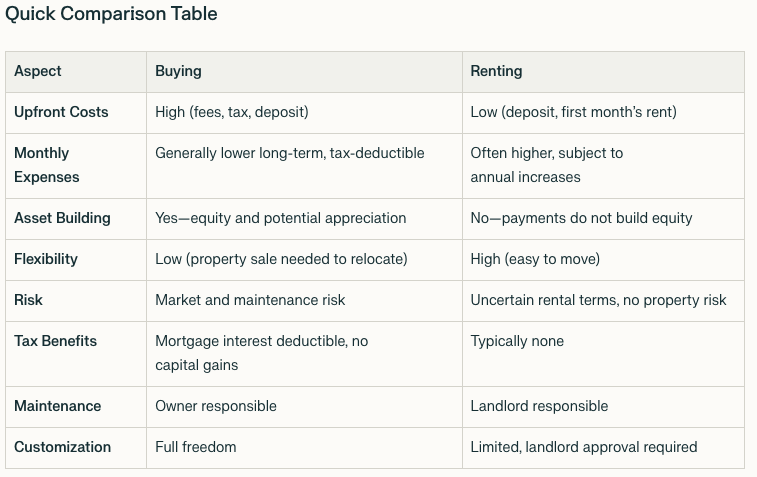Click the Monthly Expenses row label

tap(47, 165)
